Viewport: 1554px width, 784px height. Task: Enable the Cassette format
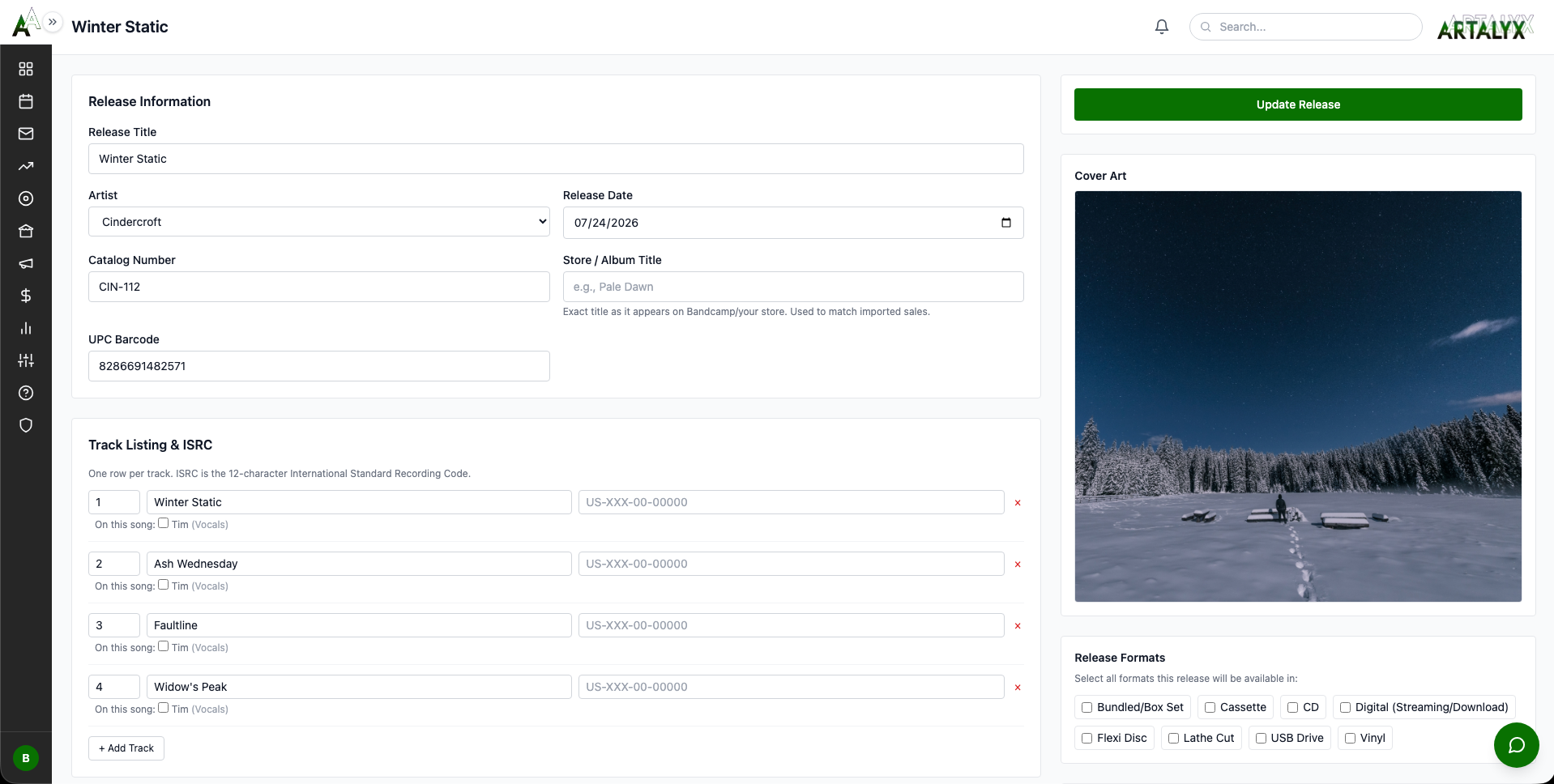click(x=1210, y=707)
